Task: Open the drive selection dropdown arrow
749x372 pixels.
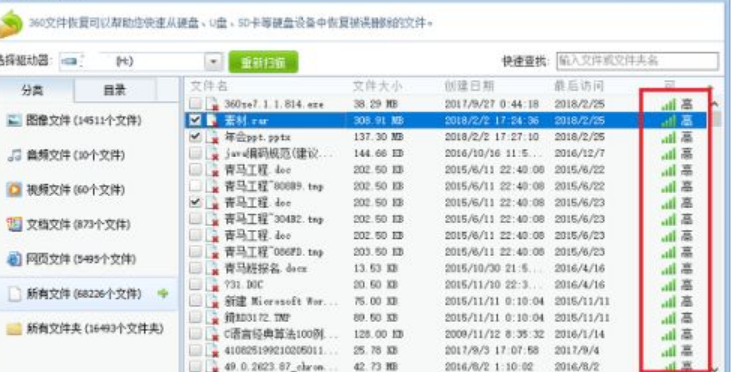Action: coord(214,62)
